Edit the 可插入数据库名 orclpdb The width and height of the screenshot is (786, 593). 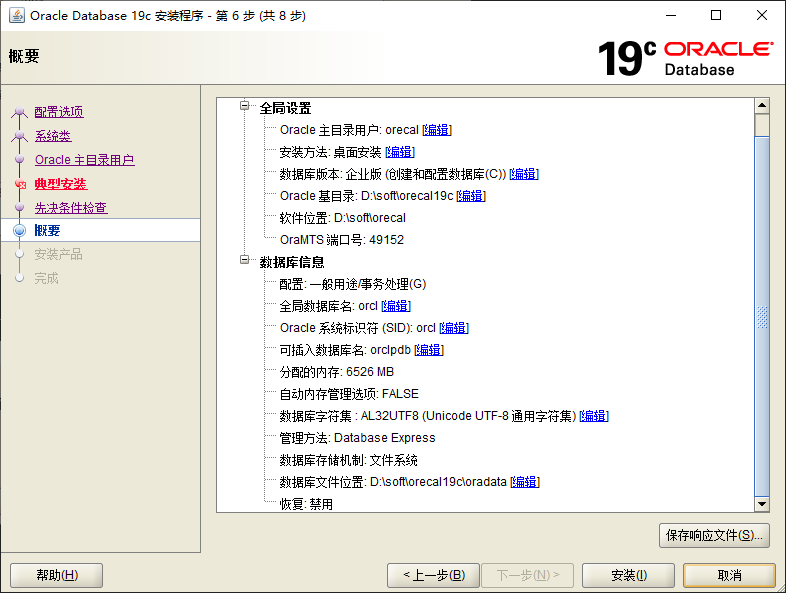click(x=429, y=350)
